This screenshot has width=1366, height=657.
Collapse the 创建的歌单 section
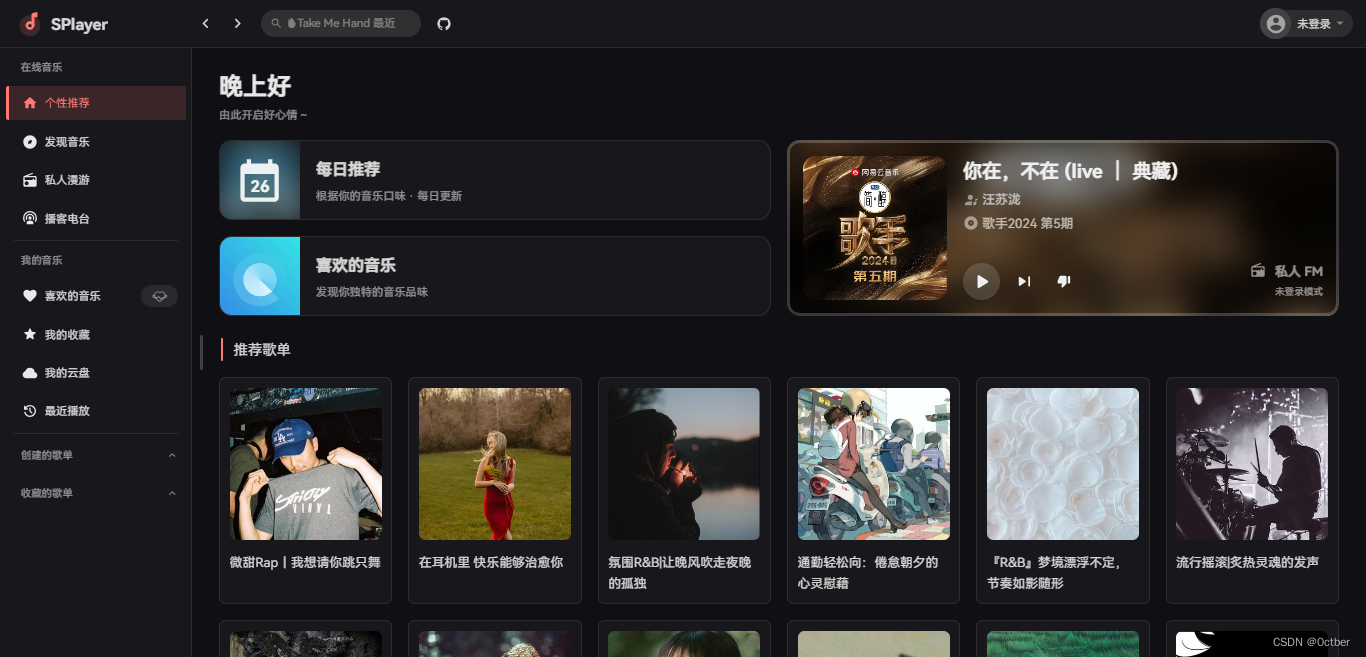[x=172, y=455]
